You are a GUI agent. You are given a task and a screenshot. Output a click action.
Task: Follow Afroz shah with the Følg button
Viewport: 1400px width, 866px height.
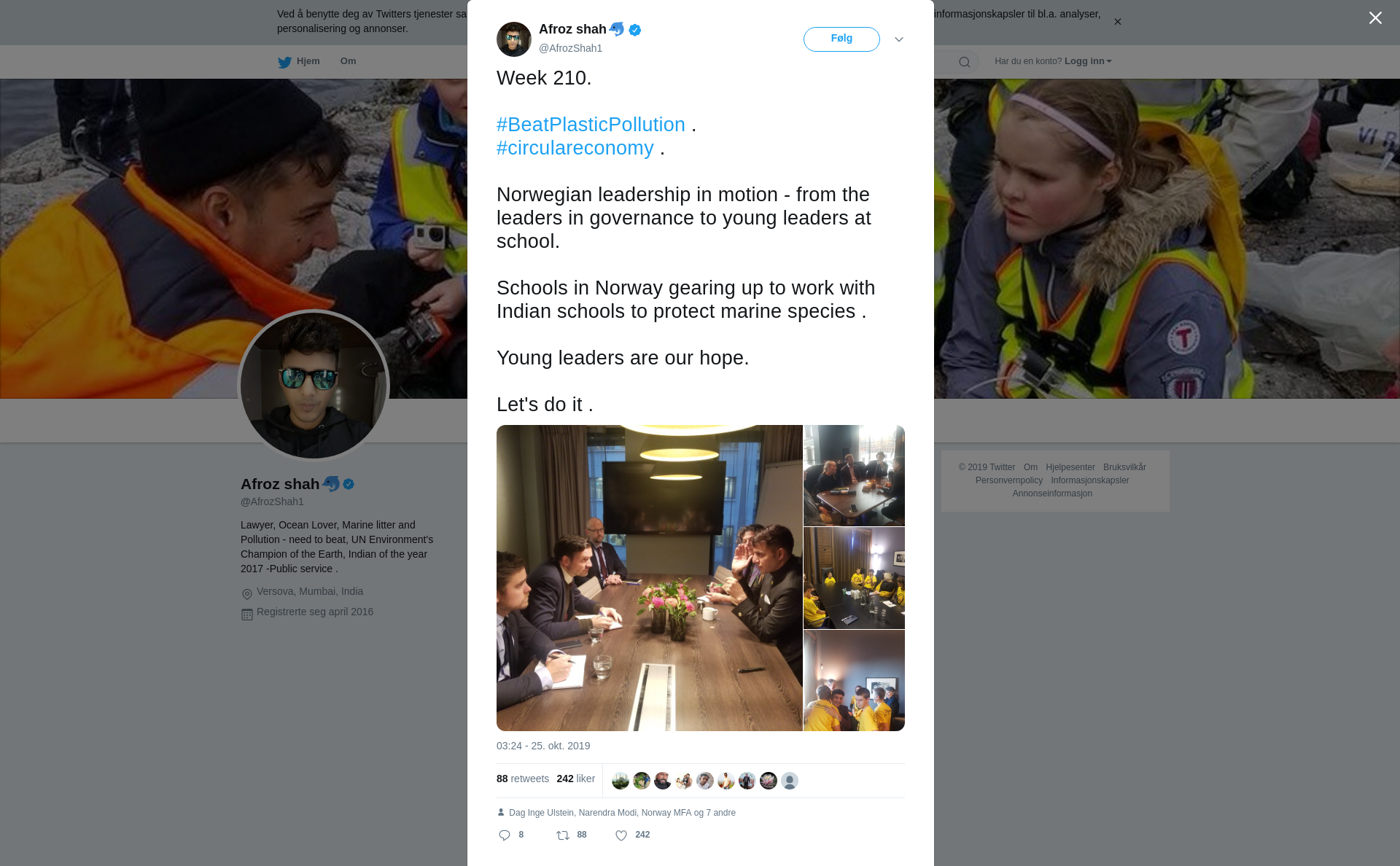[841, 39]
